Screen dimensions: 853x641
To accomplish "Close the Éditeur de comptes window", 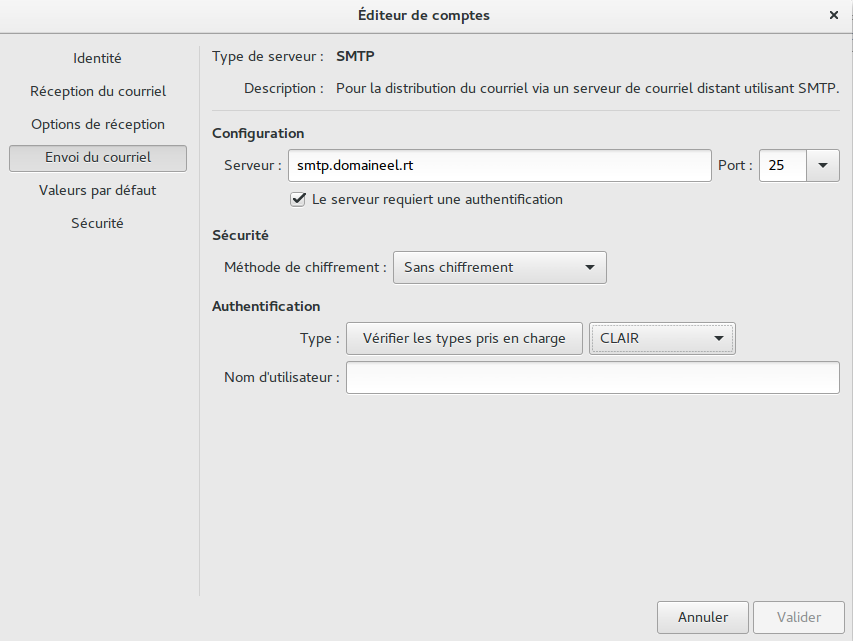I will pos(833,15).
